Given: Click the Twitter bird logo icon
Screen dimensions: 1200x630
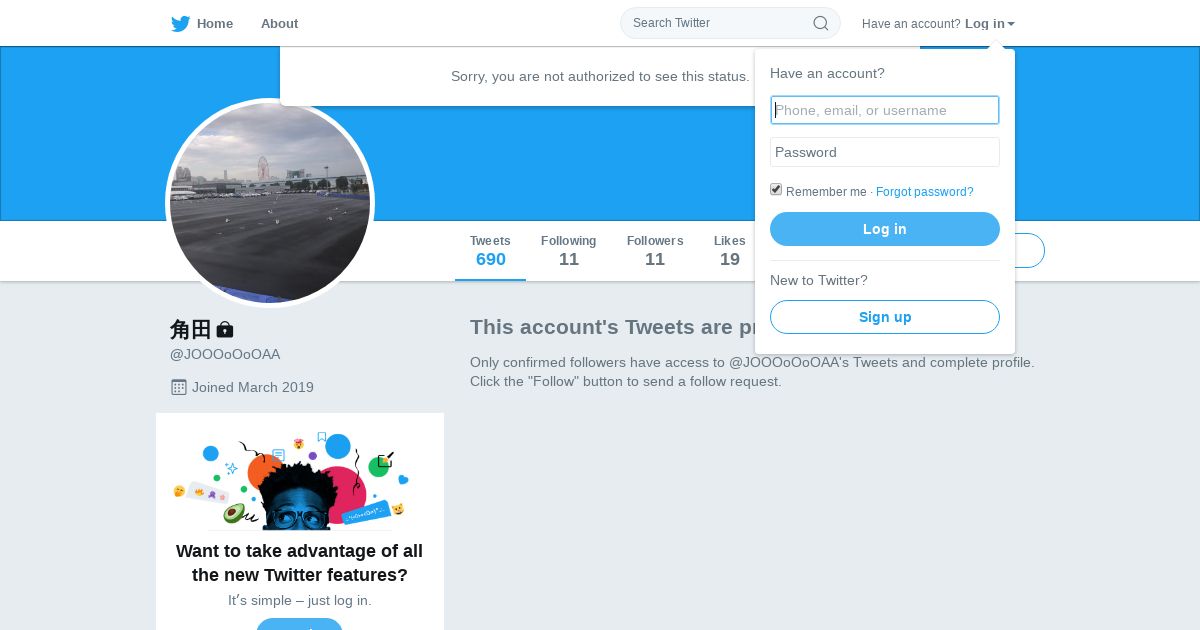Looking at the screenshot, I should point(180,24).
